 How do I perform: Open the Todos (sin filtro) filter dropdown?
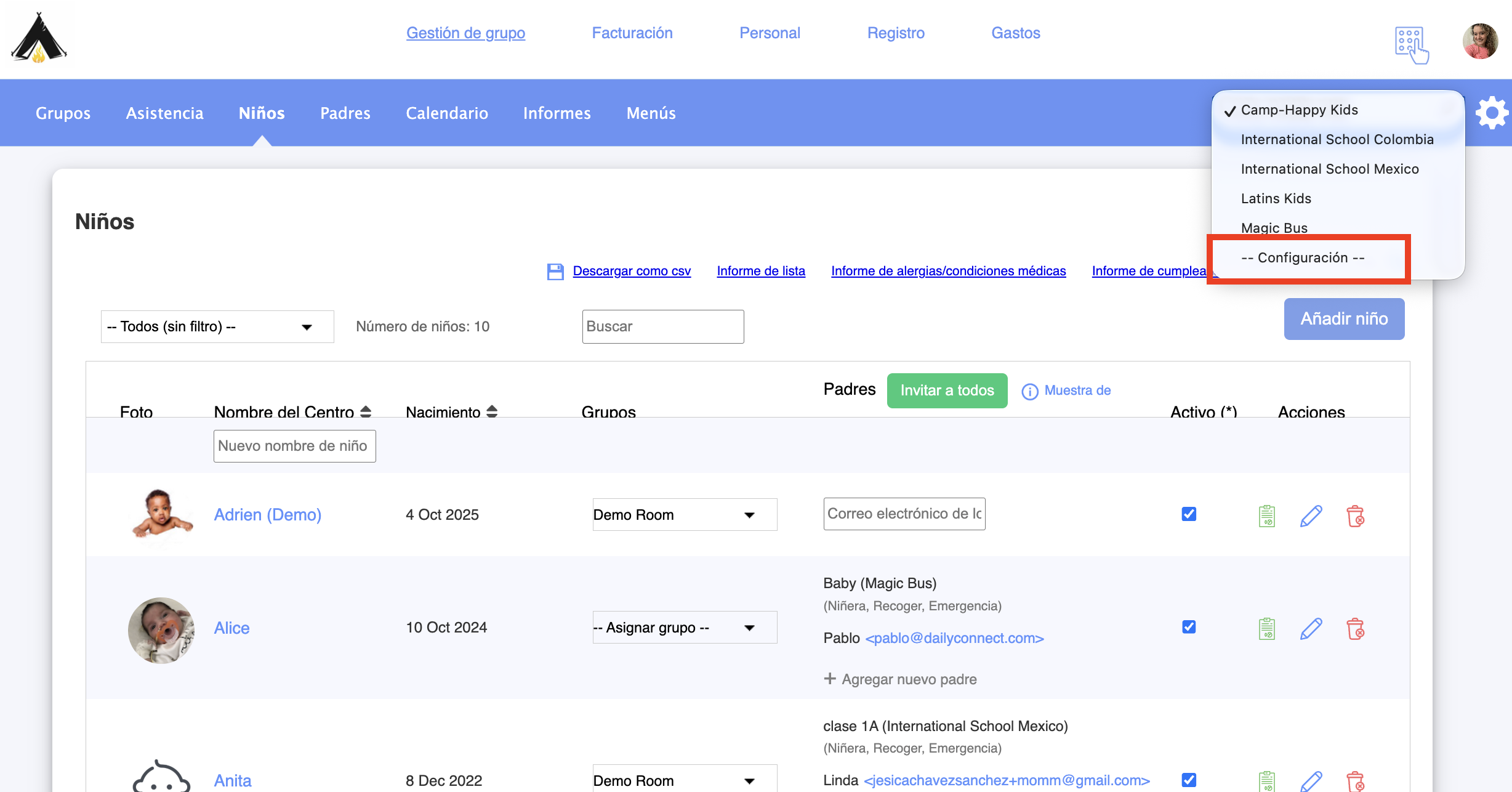pyautogui.click(x=217, y=326)
